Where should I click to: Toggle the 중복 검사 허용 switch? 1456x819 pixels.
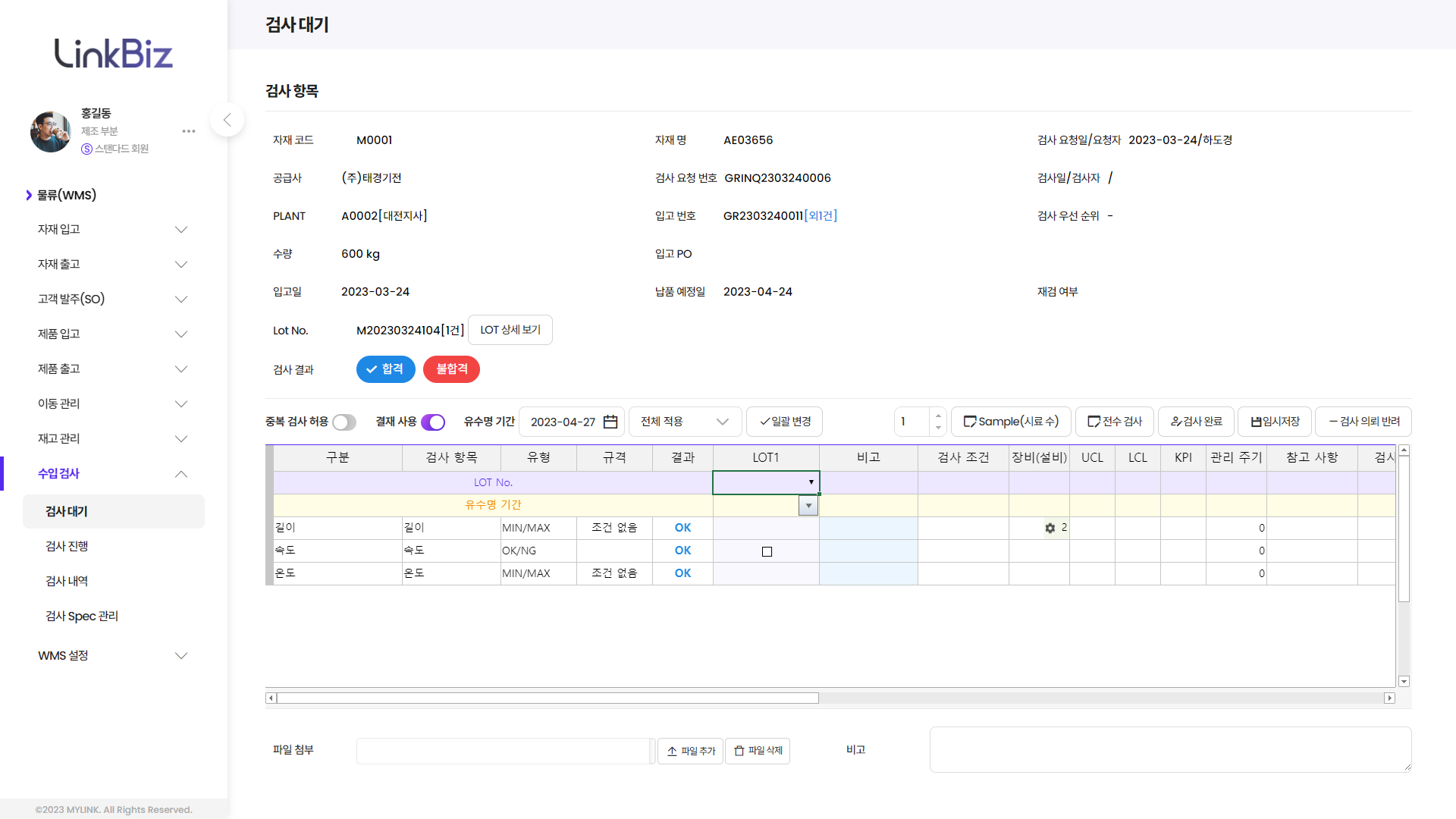click(344, 422)
